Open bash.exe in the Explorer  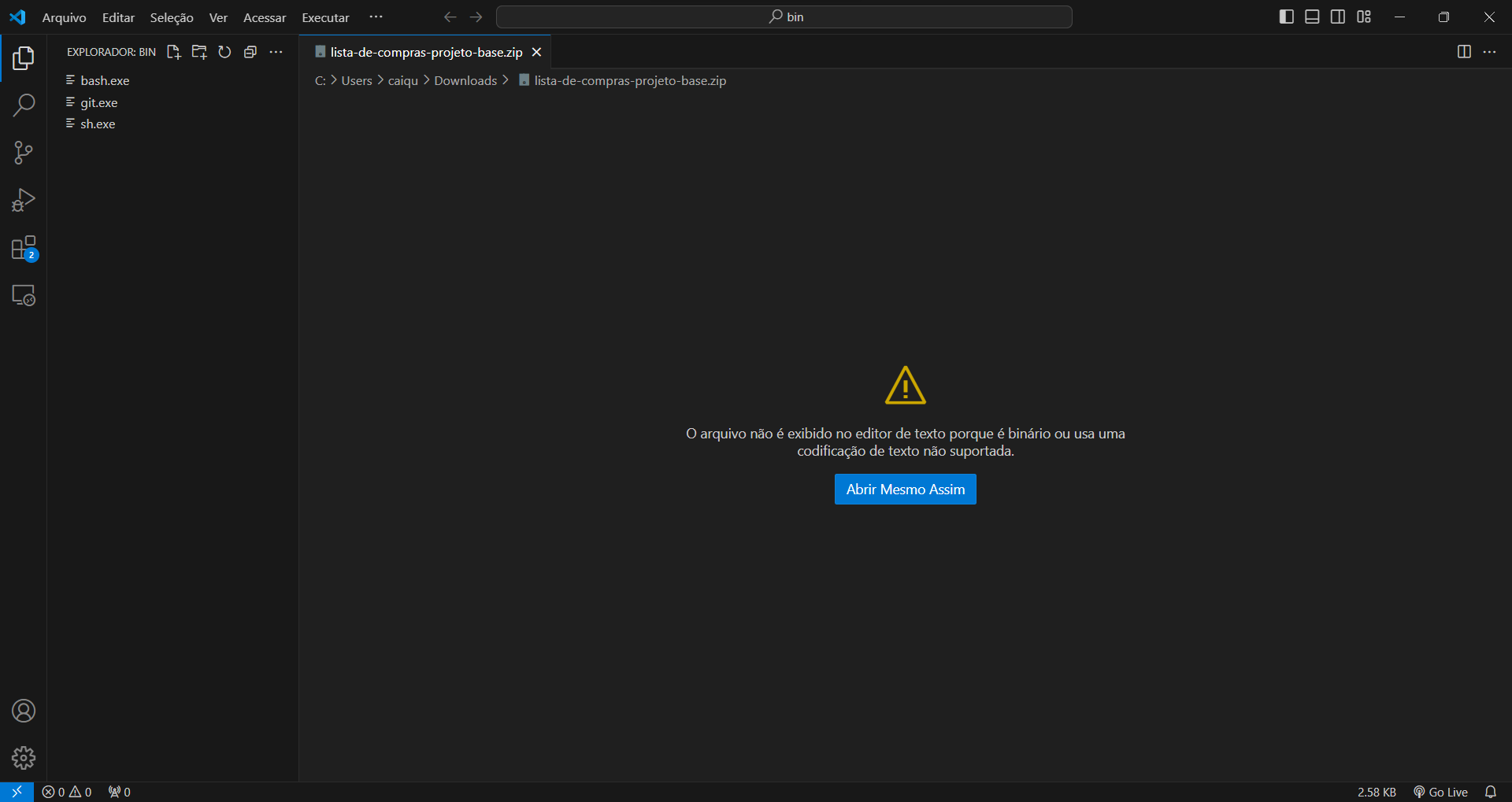click(x=173, y=80)
